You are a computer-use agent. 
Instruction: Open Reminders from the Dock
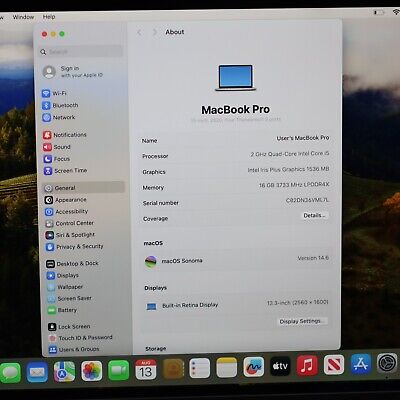point(200,368)
